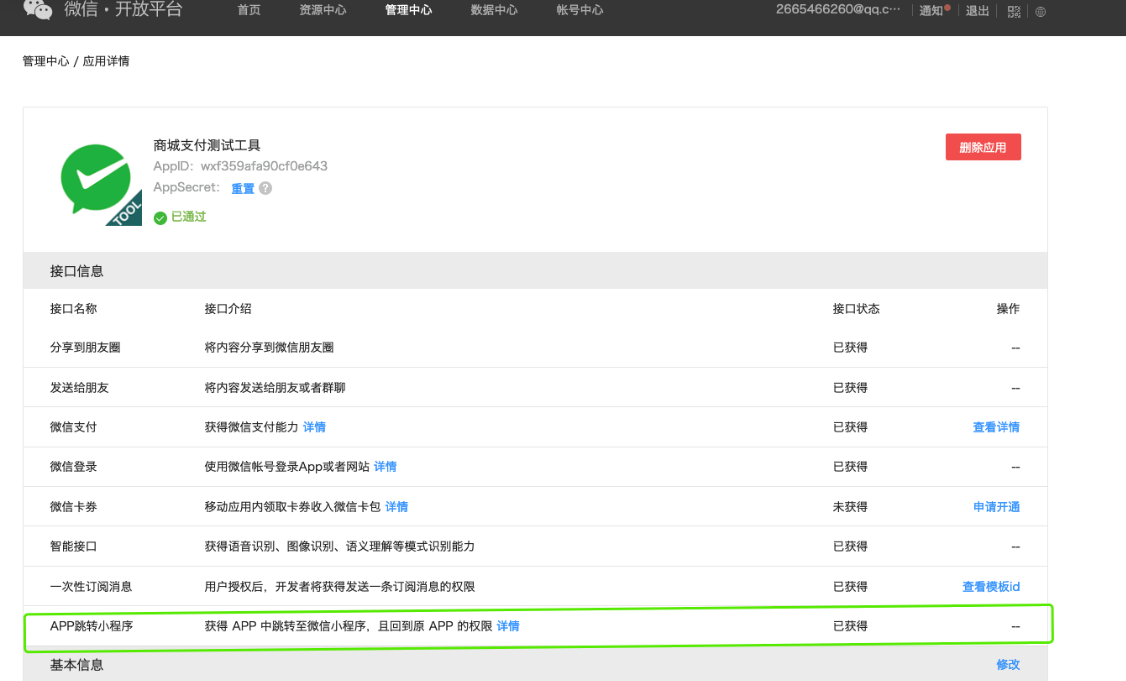Click 申请开通 for 微信卡券
This screenshot has height=681, width=1126.
(997, 507)
